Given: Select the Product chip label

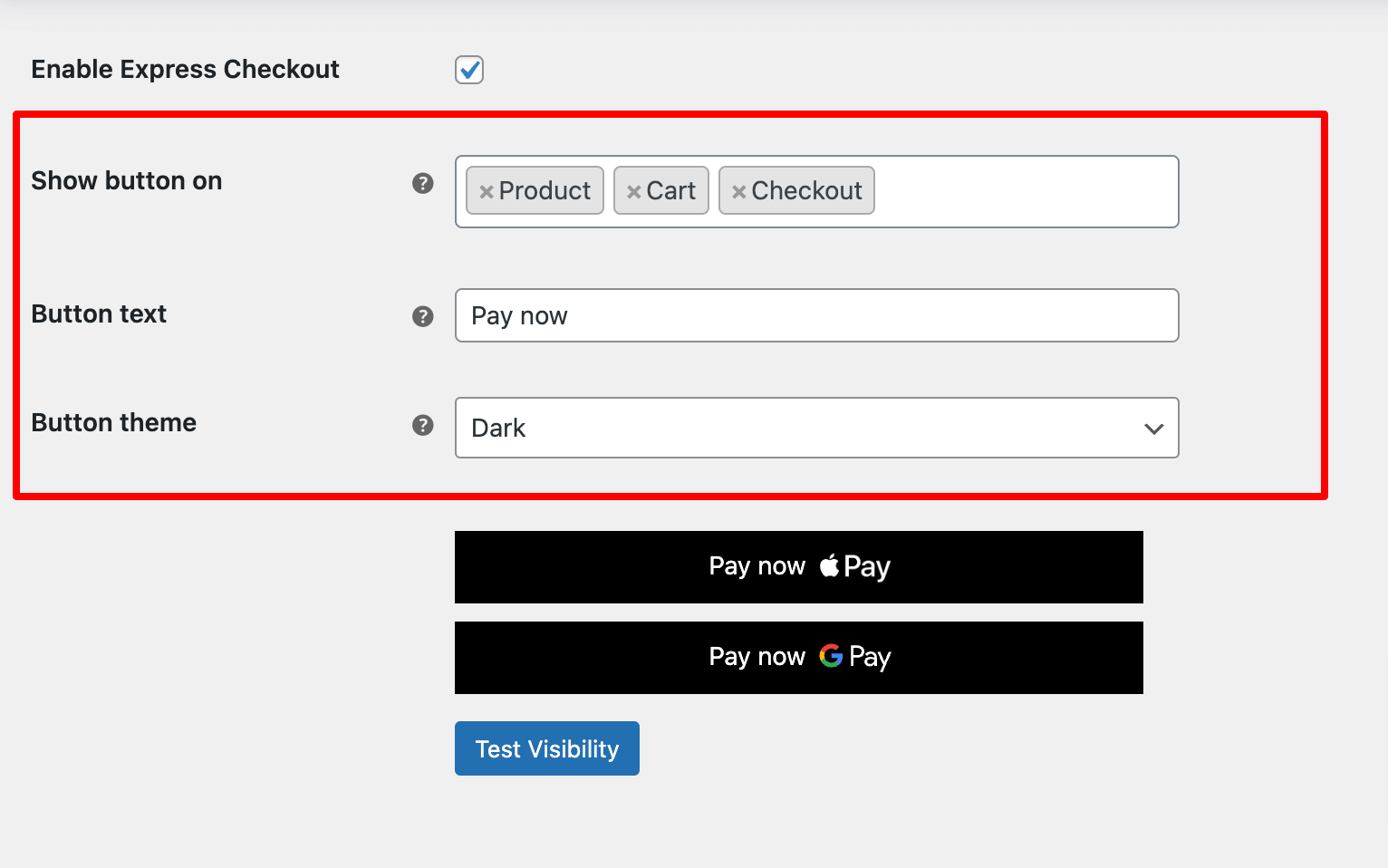Looking at the screenshot, I should (545, 190).
